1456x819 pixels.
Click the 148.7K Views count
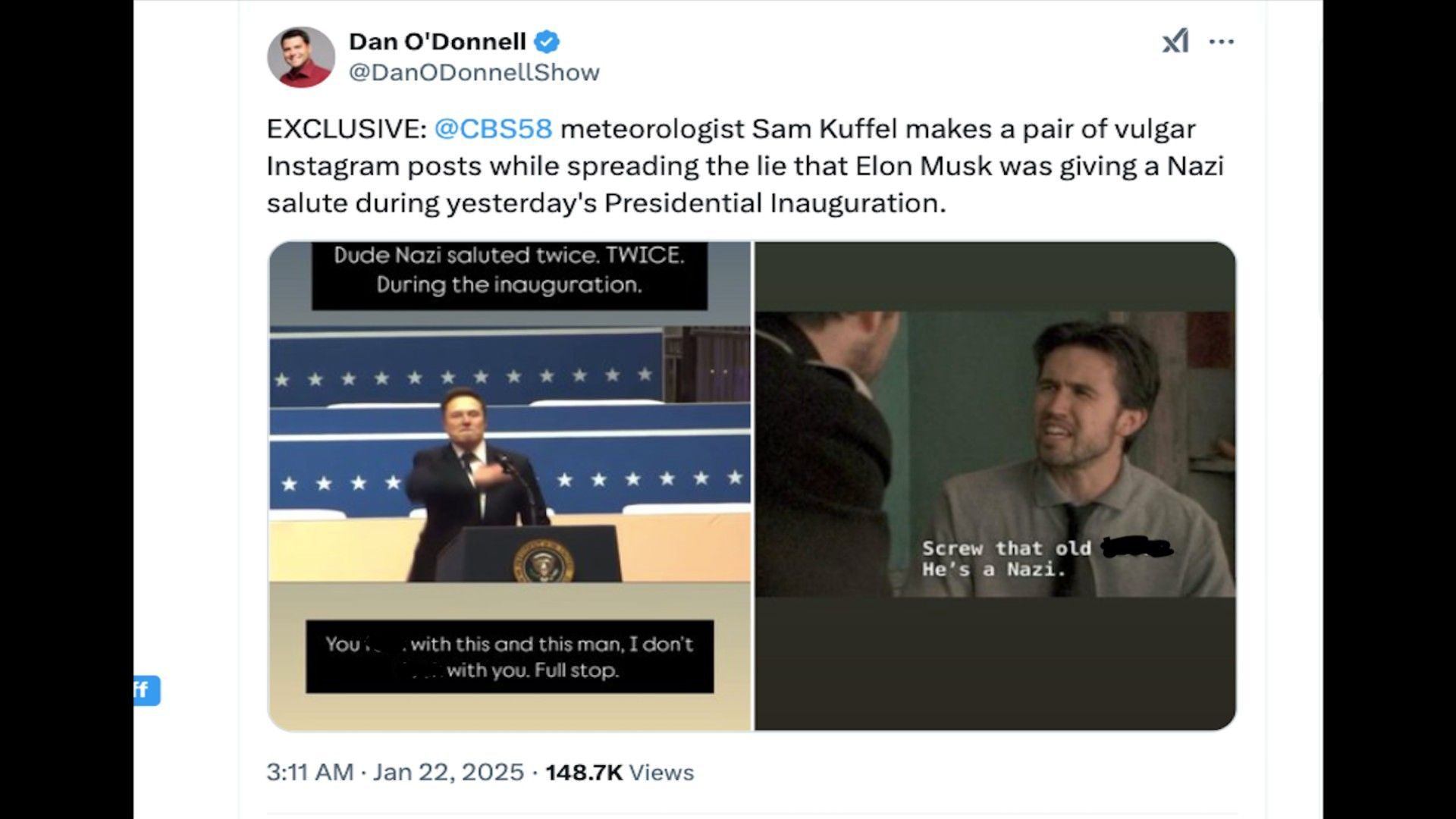[620, 772]
